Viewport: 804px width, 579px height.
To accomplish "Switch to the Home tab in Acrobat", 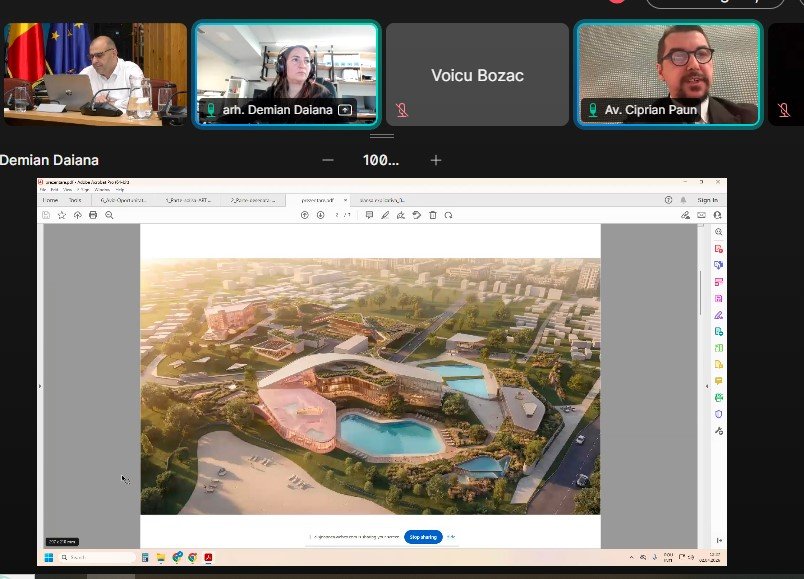I will point(50,200).
